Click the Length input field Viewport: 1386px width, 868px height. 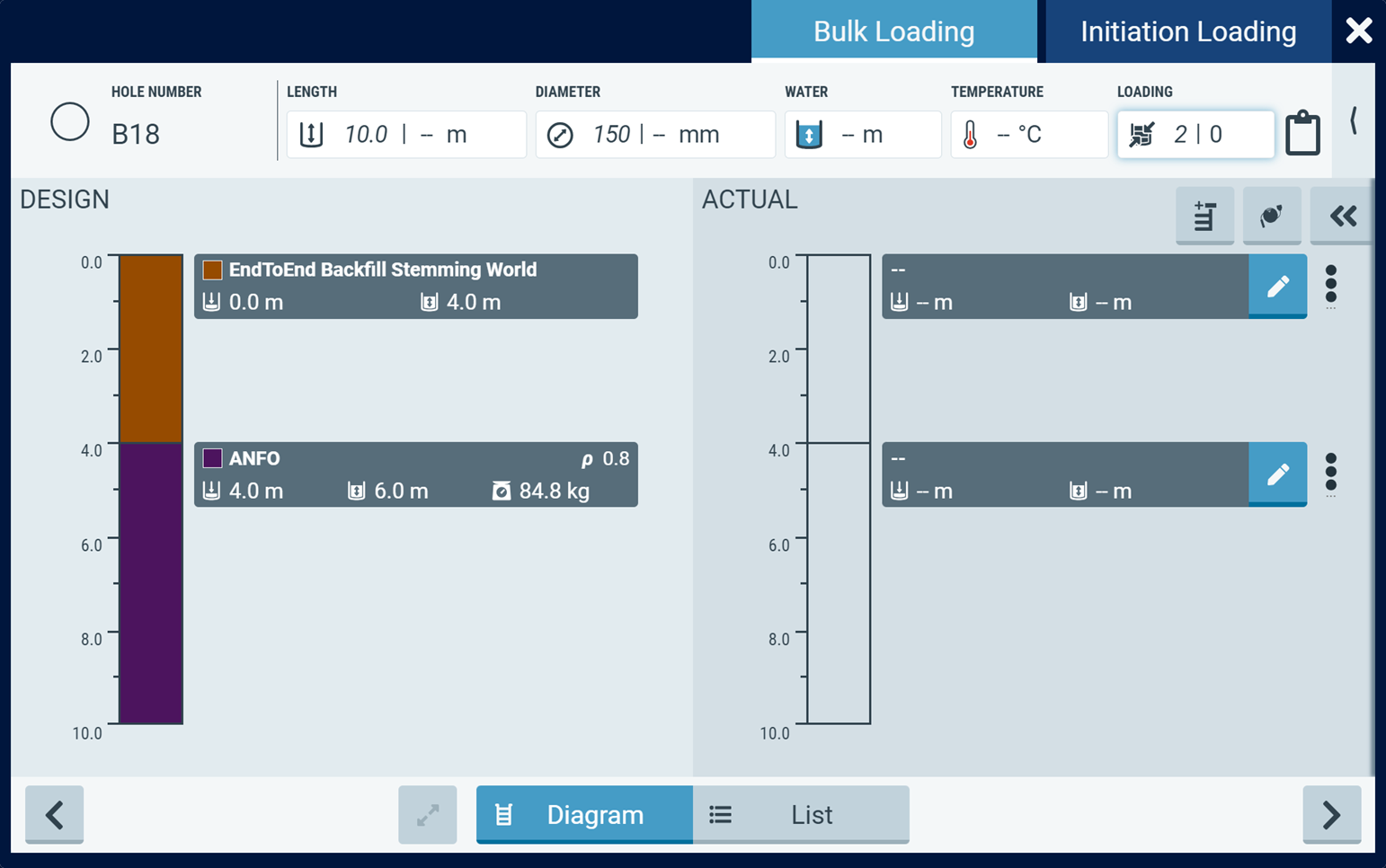coord(406,135)
